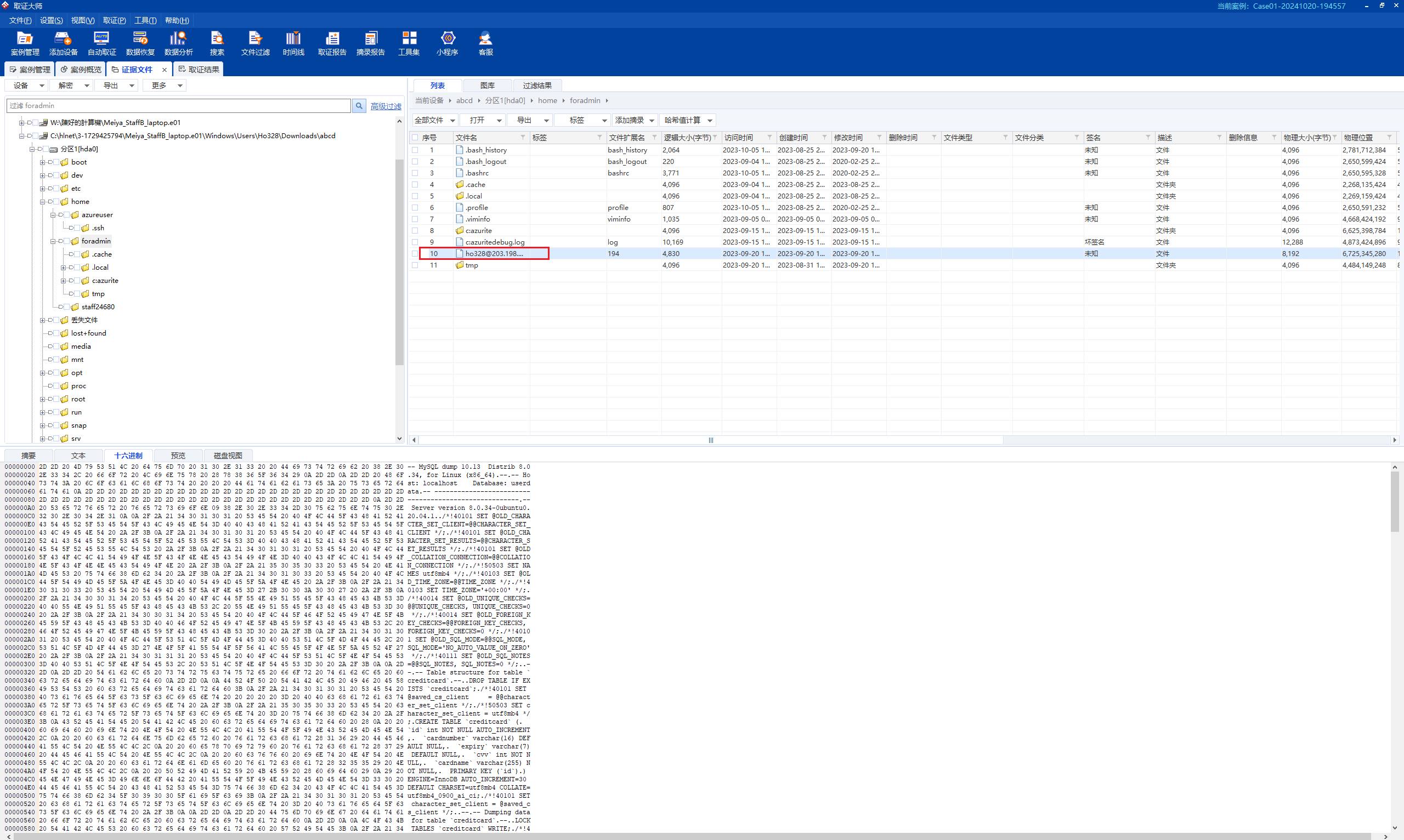
Task: Contact 客服 via toolbar icon
Action: tap(486, 43)
